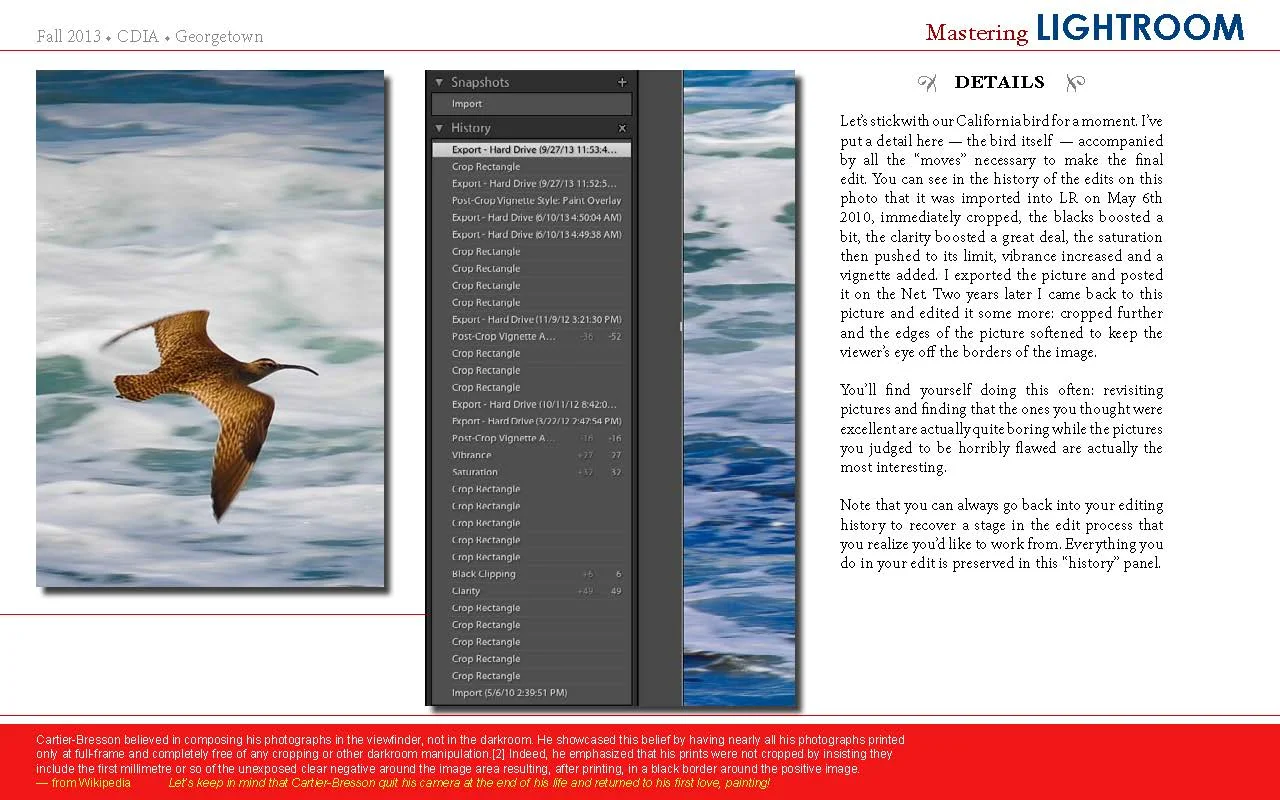This screenshot has height=800, width=1280.
Task: Select Post-Crop Vignette Amount -52 history step
Action: coord(532,337)
